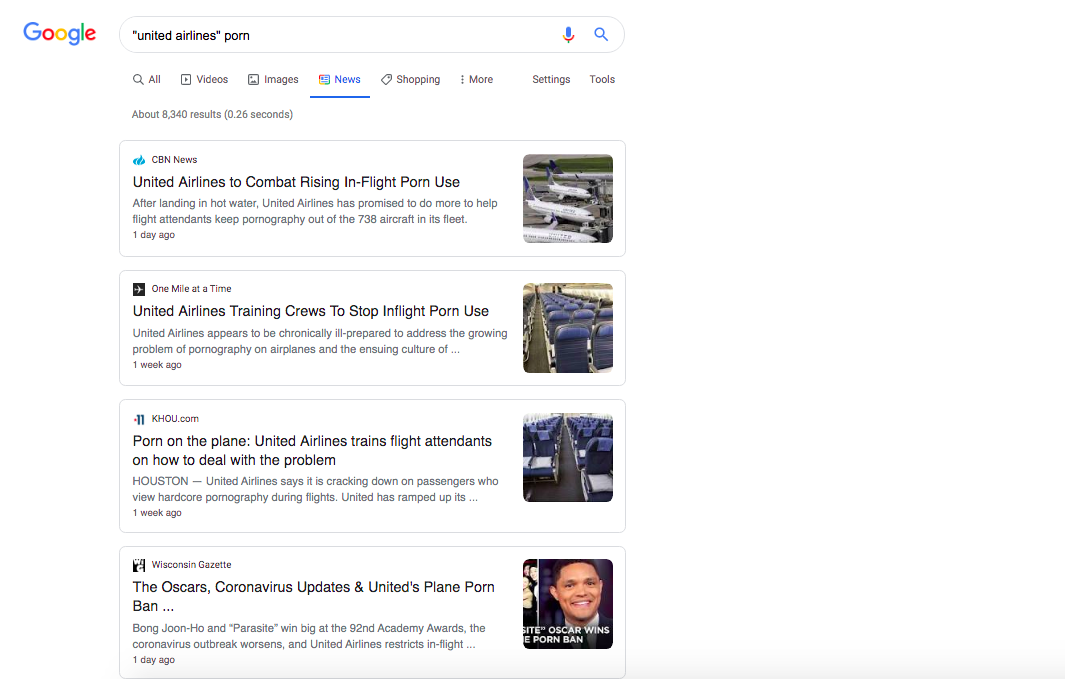The image size is (1065, 679).
Task: Switch to the All results tab
Action: 147,79
